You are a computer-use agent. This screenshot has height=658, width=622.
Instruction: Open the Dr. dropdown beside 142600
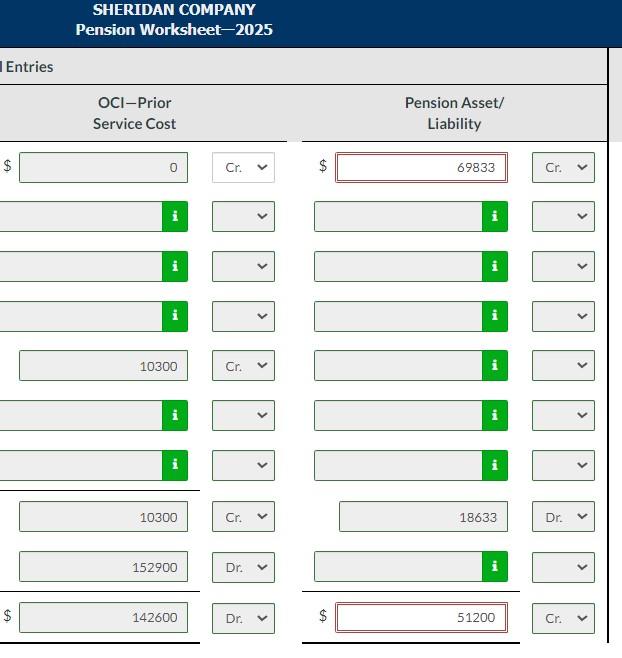click(x=243, y=618)
